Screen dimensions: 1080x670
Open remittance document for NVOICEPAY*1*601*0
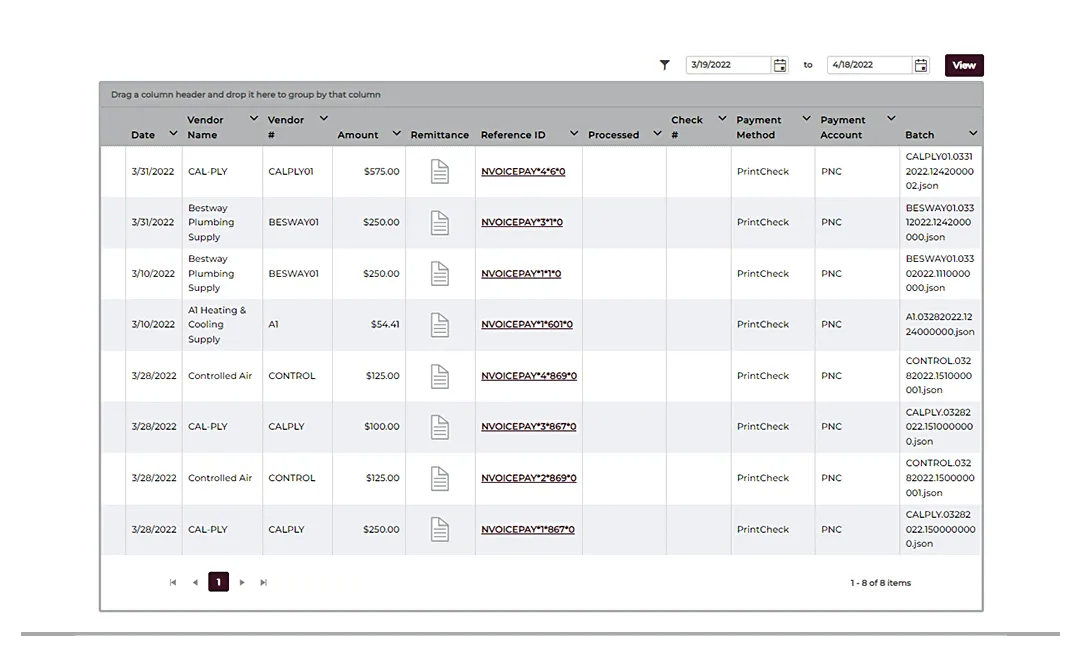tap(439, 324)
